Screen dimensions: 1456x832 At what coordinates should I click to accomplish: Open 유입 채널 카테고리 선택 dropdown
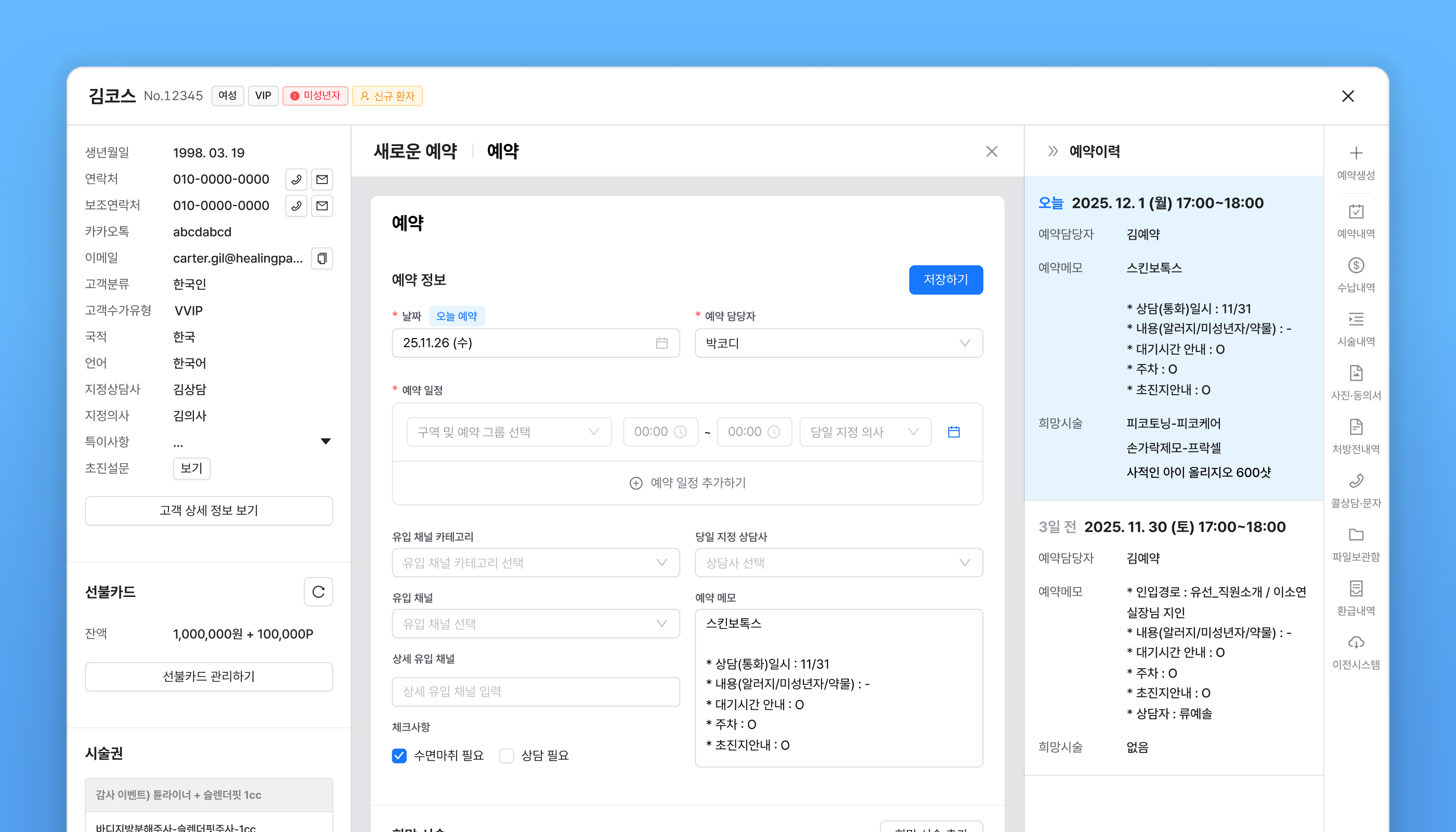tap(536, 563)
